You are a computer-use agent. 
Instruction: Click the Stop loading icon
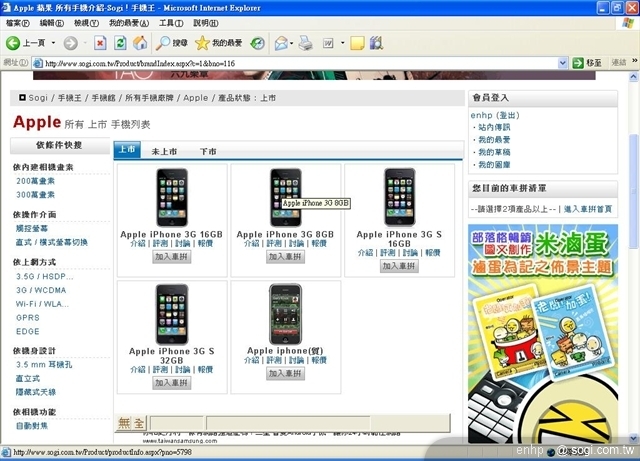pyautogui.click(x=100, y=43)
